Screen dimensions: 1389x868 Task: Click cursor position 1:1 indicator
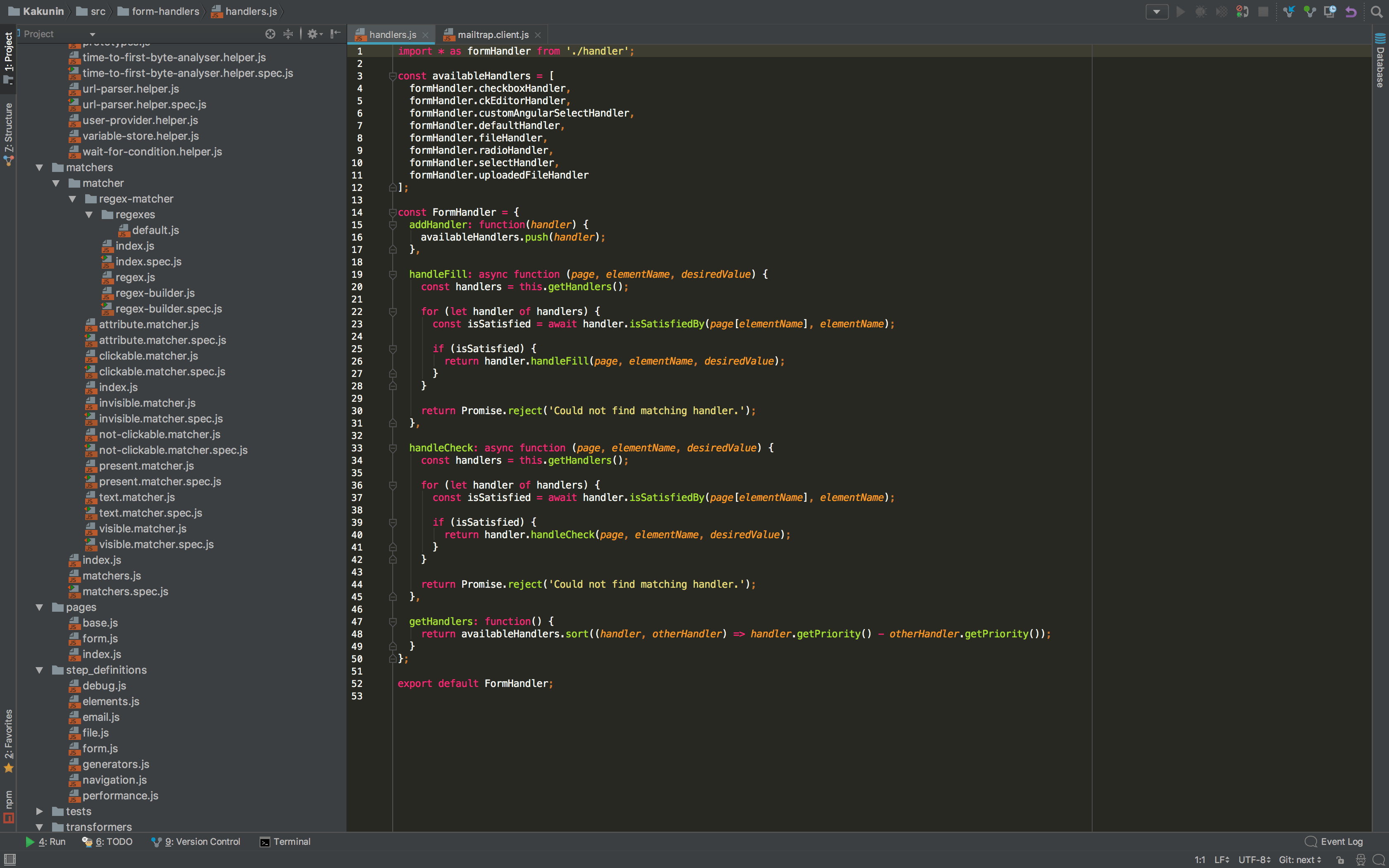point(1200,859)
